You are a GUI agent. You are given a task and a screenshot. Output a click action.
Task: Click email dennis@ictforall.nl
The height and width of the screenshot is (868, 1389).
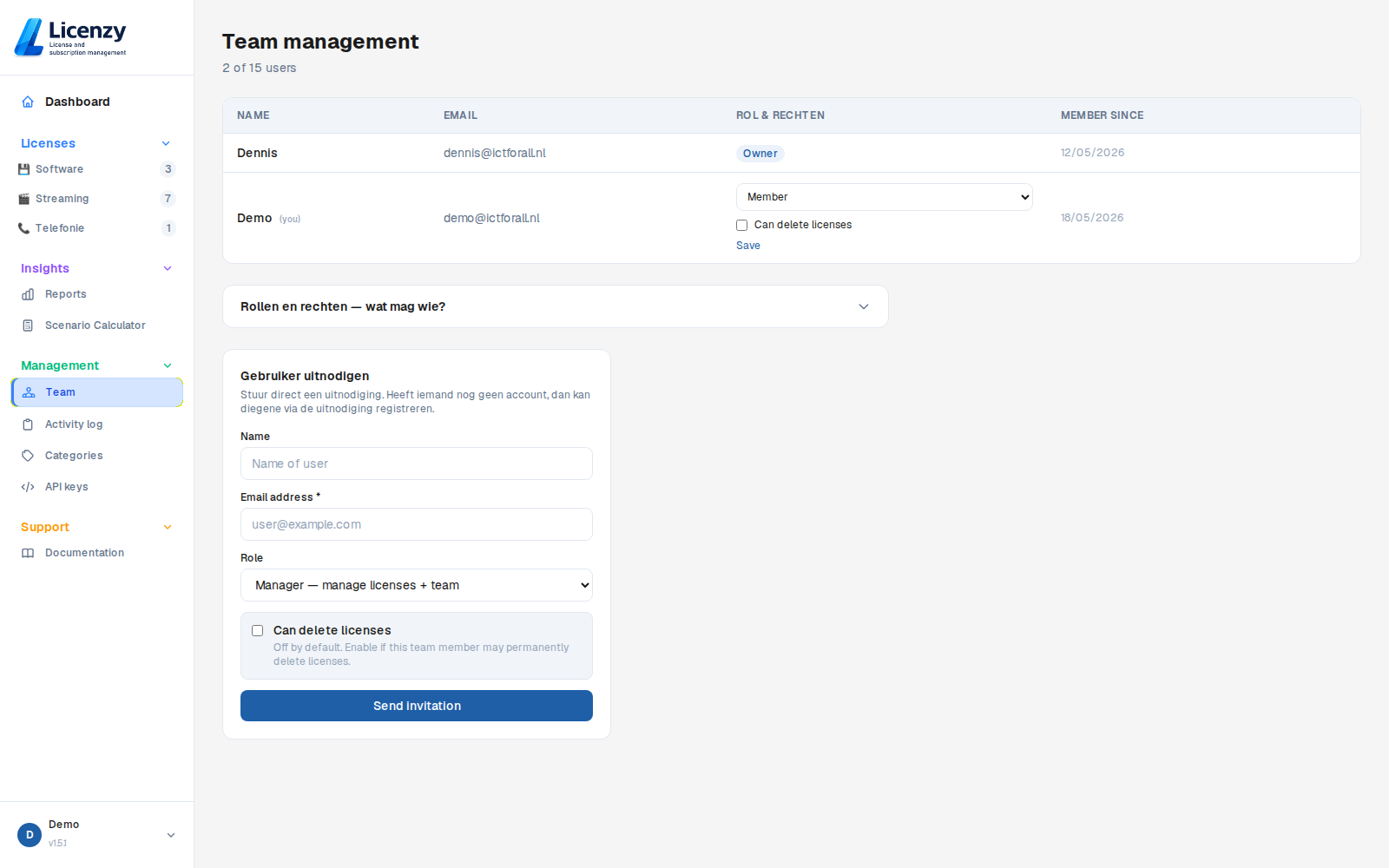[x=495, y=153]
